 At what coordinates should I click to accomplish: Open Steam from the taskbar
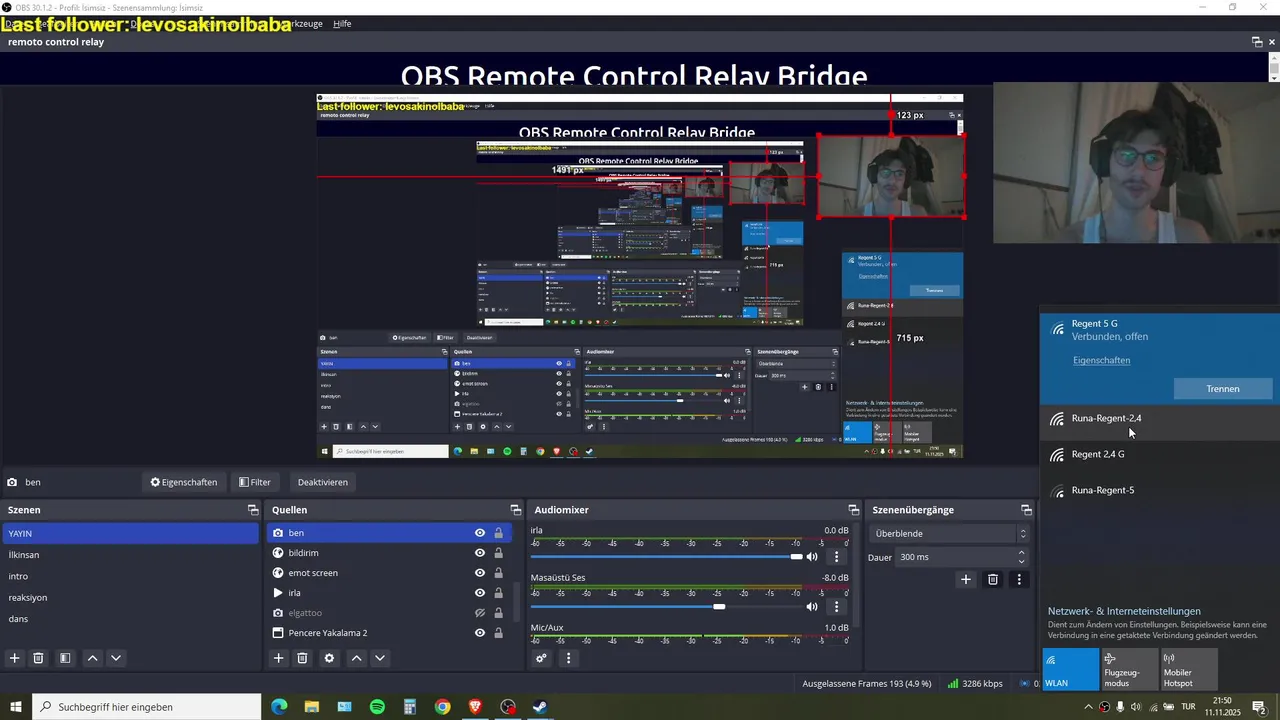point(540,707)
